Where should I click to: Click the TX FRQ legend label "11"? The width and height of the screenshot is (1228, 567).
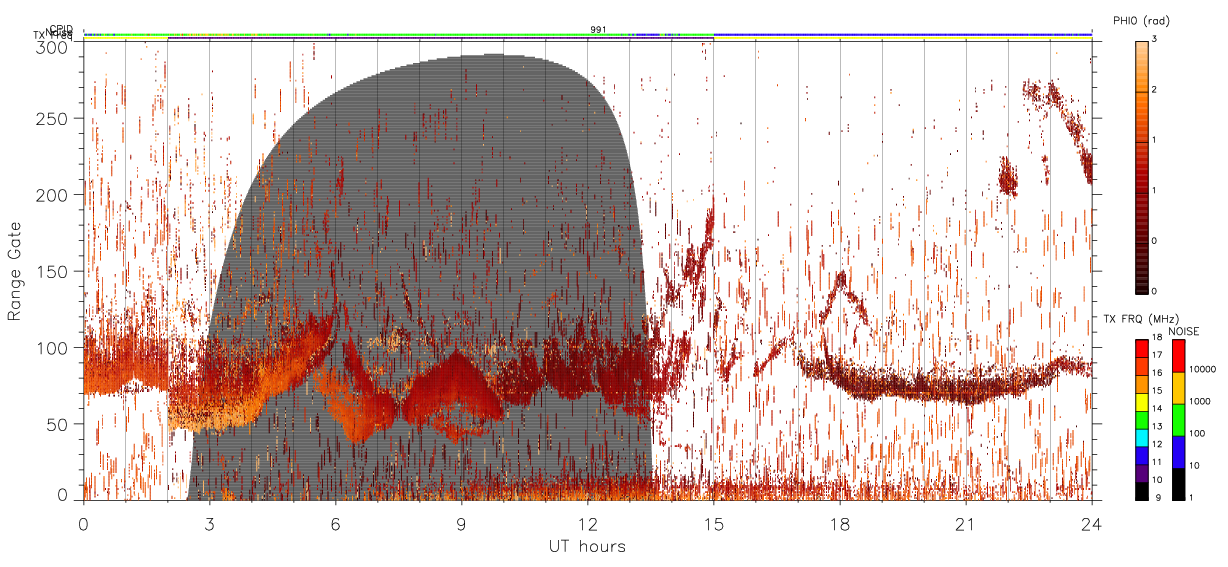click(1156, 462)
